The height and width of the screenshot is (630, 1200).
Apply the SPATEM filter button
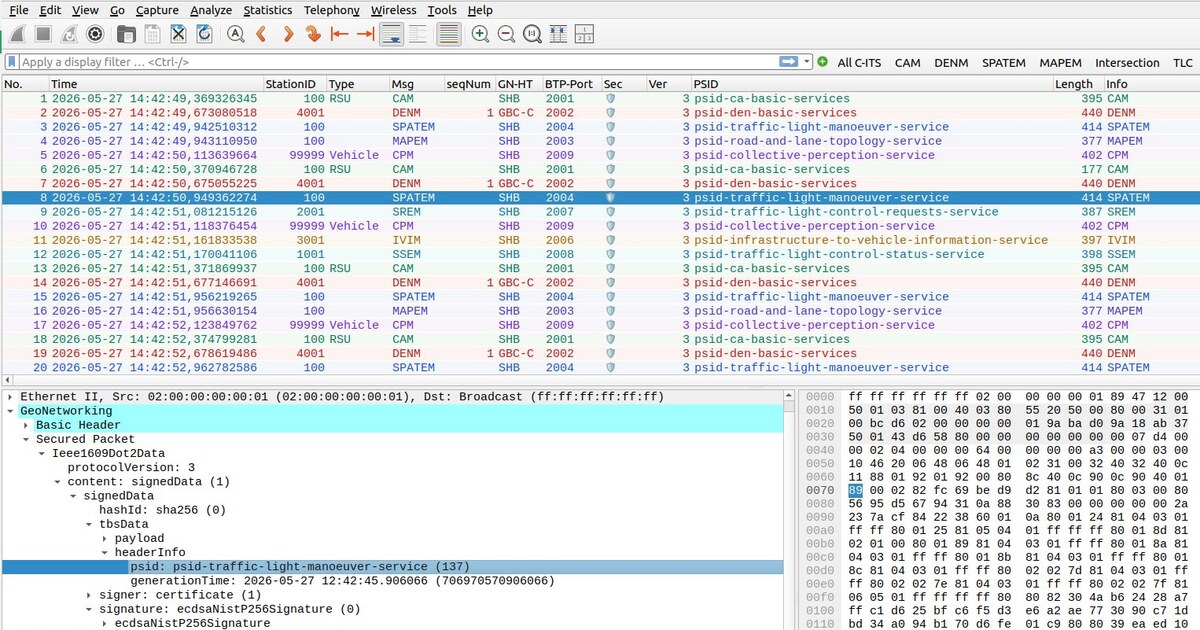point(1003,62)
